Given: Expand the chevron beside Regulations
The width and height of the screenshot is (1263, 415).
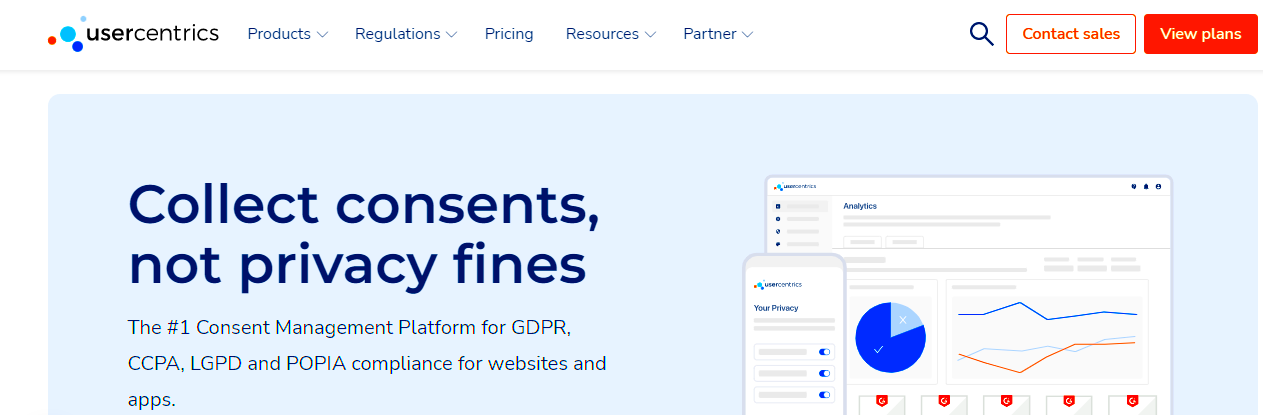Looking at the screenshot, I should (x=451, y=35).
